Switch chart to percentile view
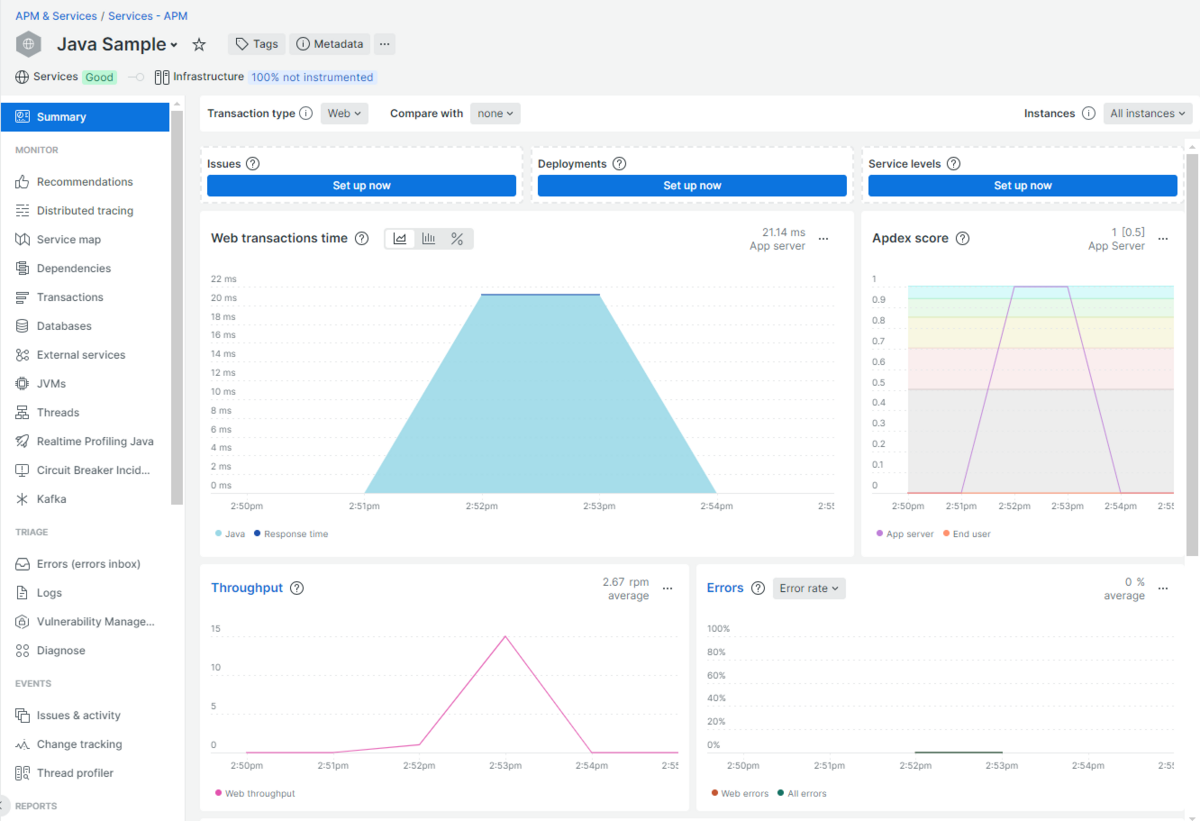The height and width of the screenshot is (821, 1200). 457,239
